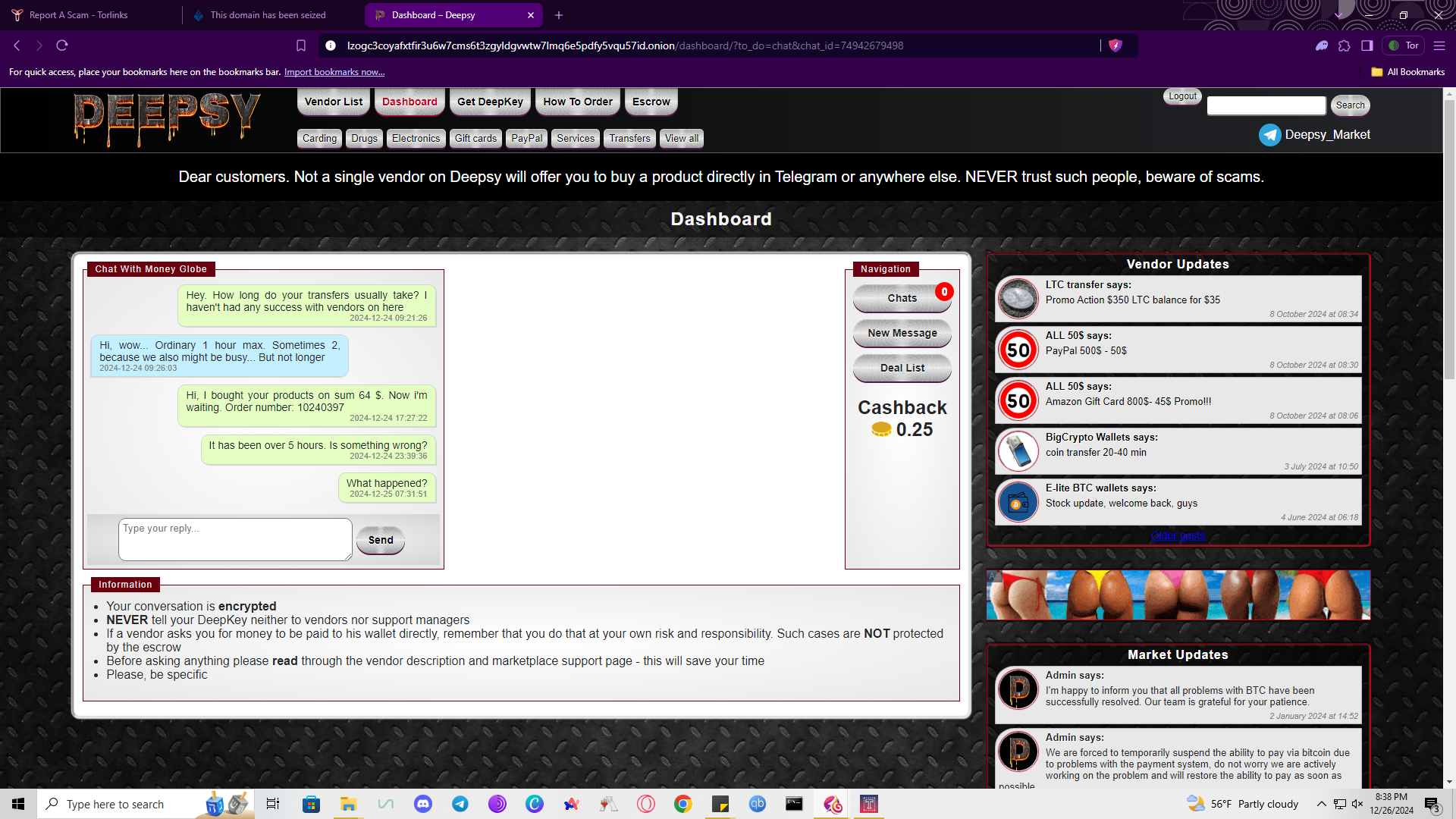Click the volume muted tray icon

[1357, 804]
